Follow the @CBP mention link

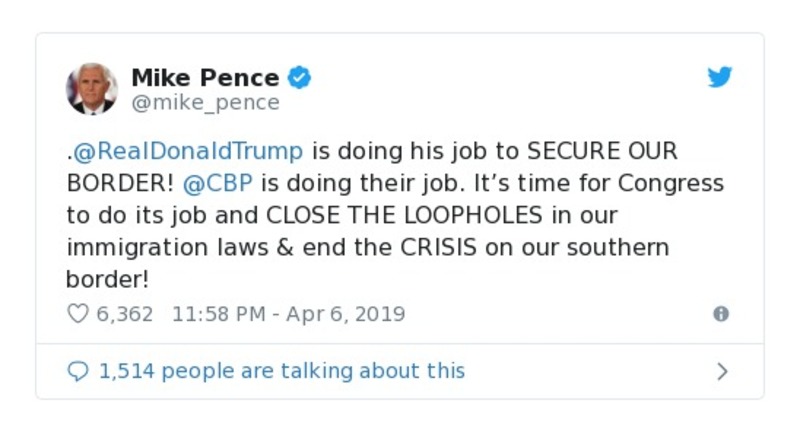click(x=206, y=184)
